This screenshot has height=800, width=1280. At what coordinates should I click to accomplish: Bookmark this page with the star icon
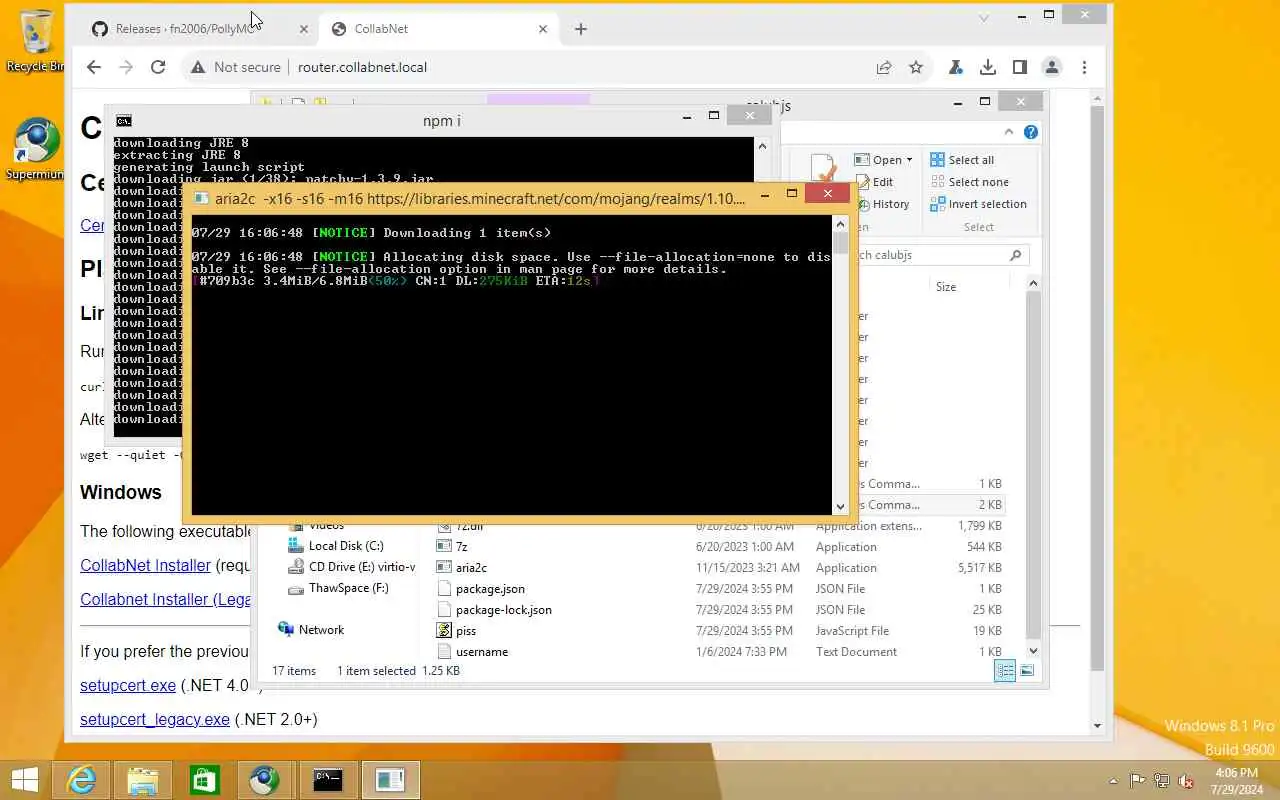(x=916, y=67)
